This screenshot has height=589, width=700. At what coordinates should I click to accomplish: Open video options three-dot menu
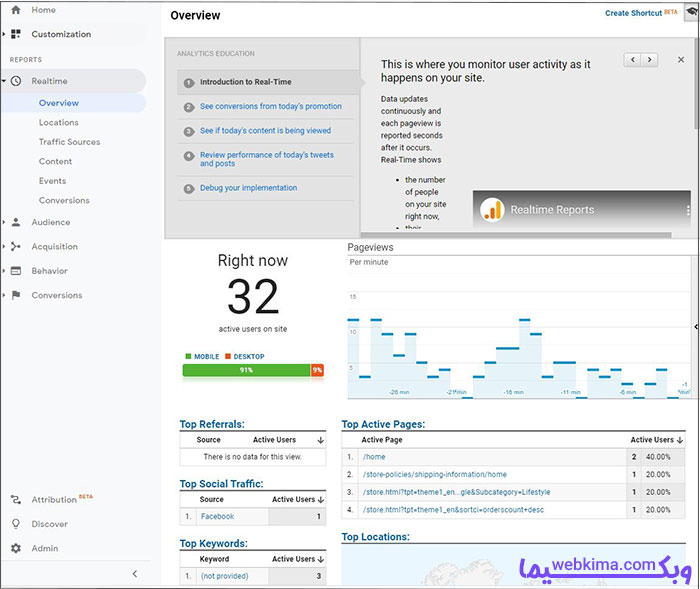688,211
